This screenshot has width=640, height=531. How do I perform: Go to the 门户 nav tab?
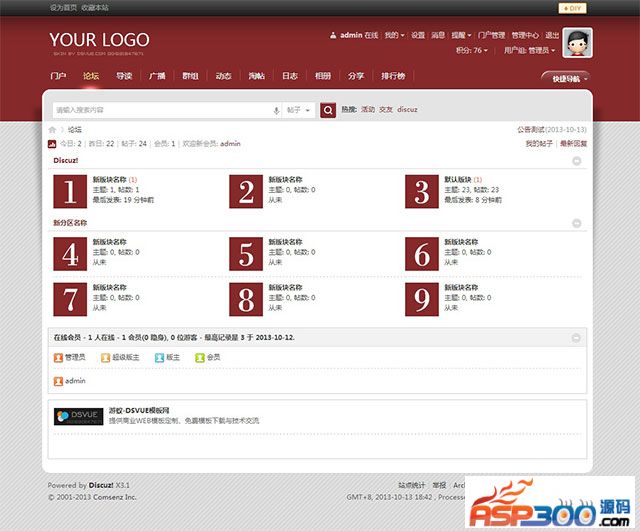(58, 76)
